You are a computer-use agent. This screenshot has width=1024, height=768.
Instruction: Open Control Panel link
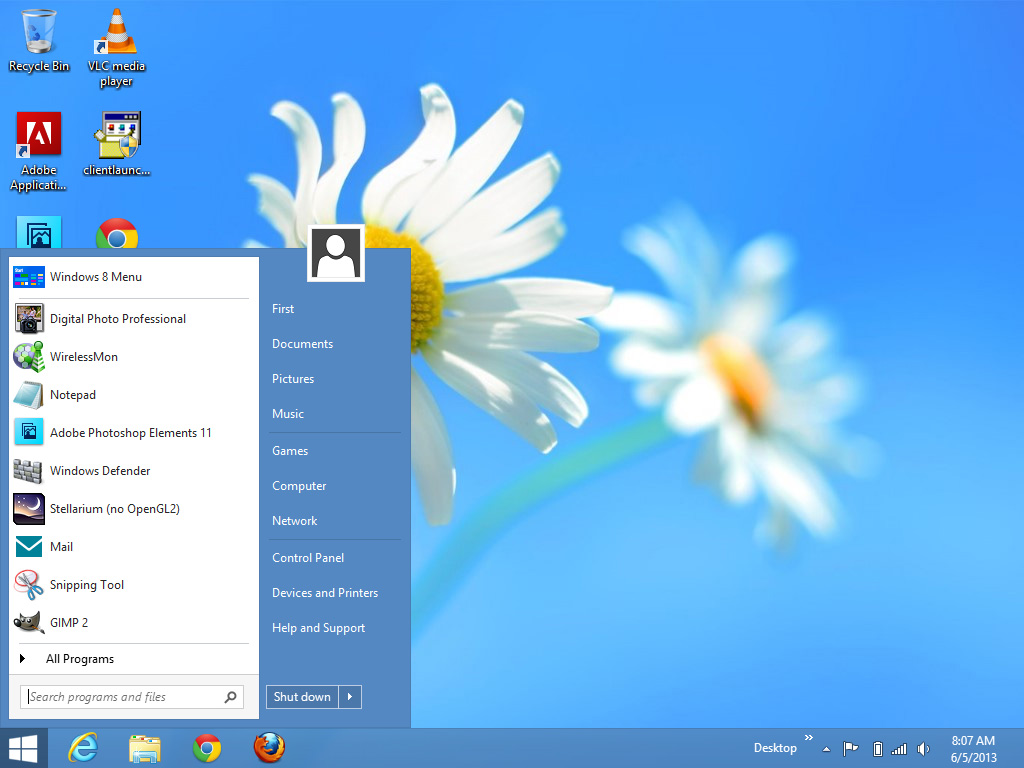pos(308,558)
